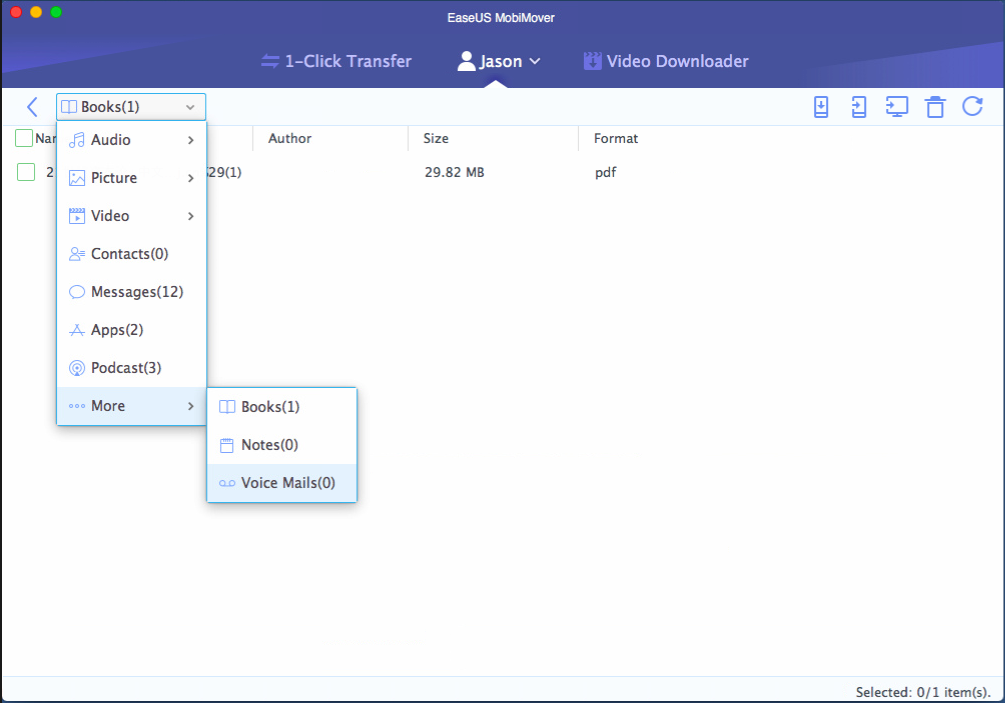Choose Podcast(3) in the menu
The image size is (1005, 703).
[x=131, y=368]
